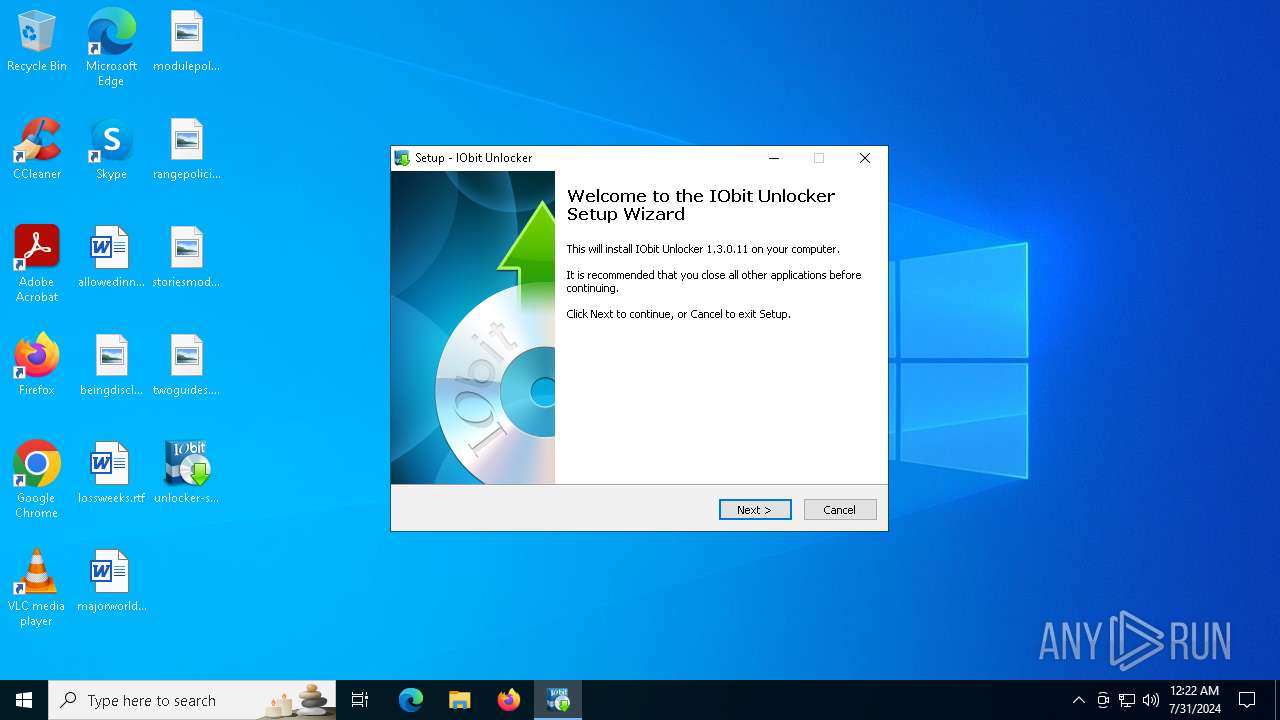Show hidden system tray icons
The image size is (1280, 720).
point(1078,700)
